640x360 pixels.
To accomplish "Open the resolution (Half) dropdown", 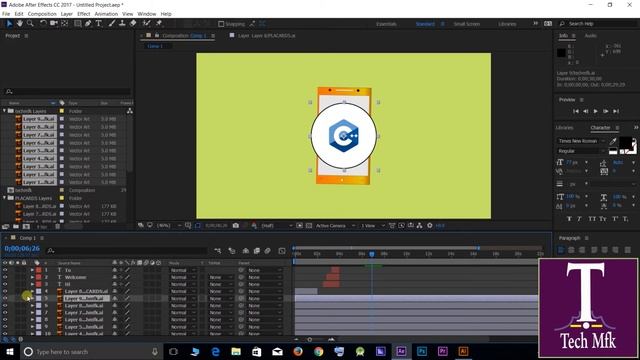I will [276, 225].
